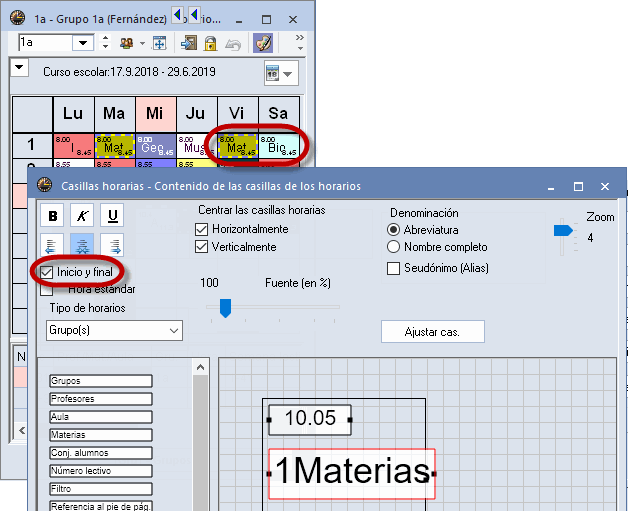Step up to previous group with spinner
This screenshot has height=511, width=628.
tap(105, 38)
